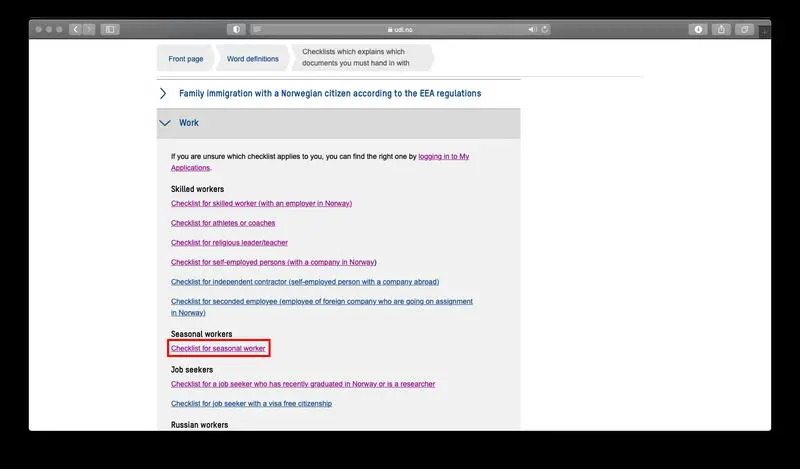Viewport: 800px width, 469px height.
Task: Open Checklist for athletes or coaches
Action: click(x=223, y=223)
